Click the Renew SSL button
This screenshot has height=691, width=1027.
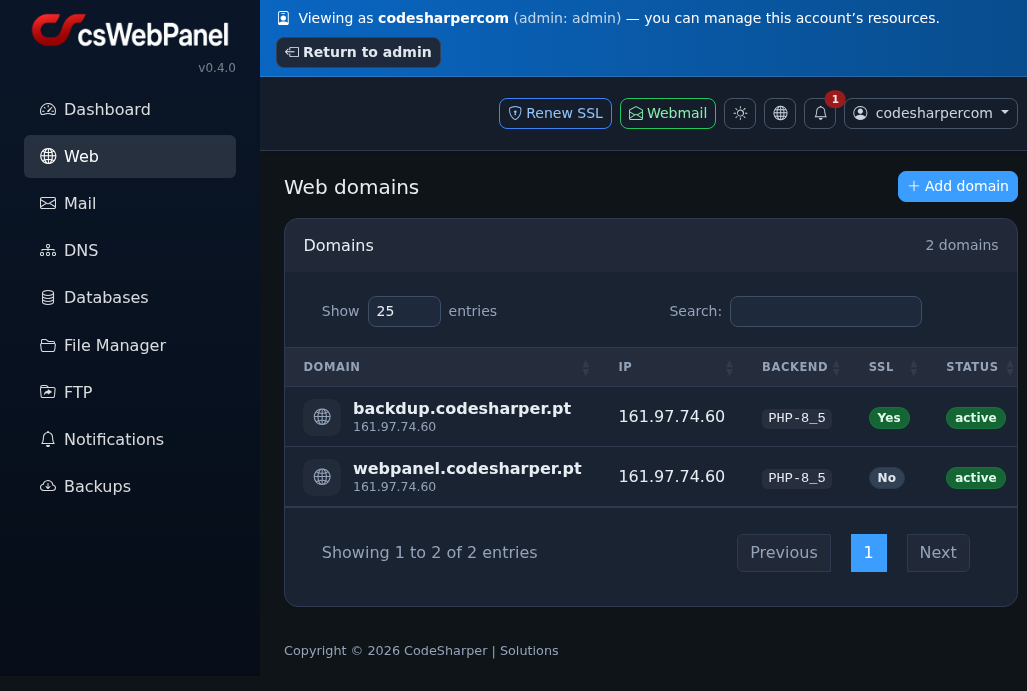tap(555, 113)
